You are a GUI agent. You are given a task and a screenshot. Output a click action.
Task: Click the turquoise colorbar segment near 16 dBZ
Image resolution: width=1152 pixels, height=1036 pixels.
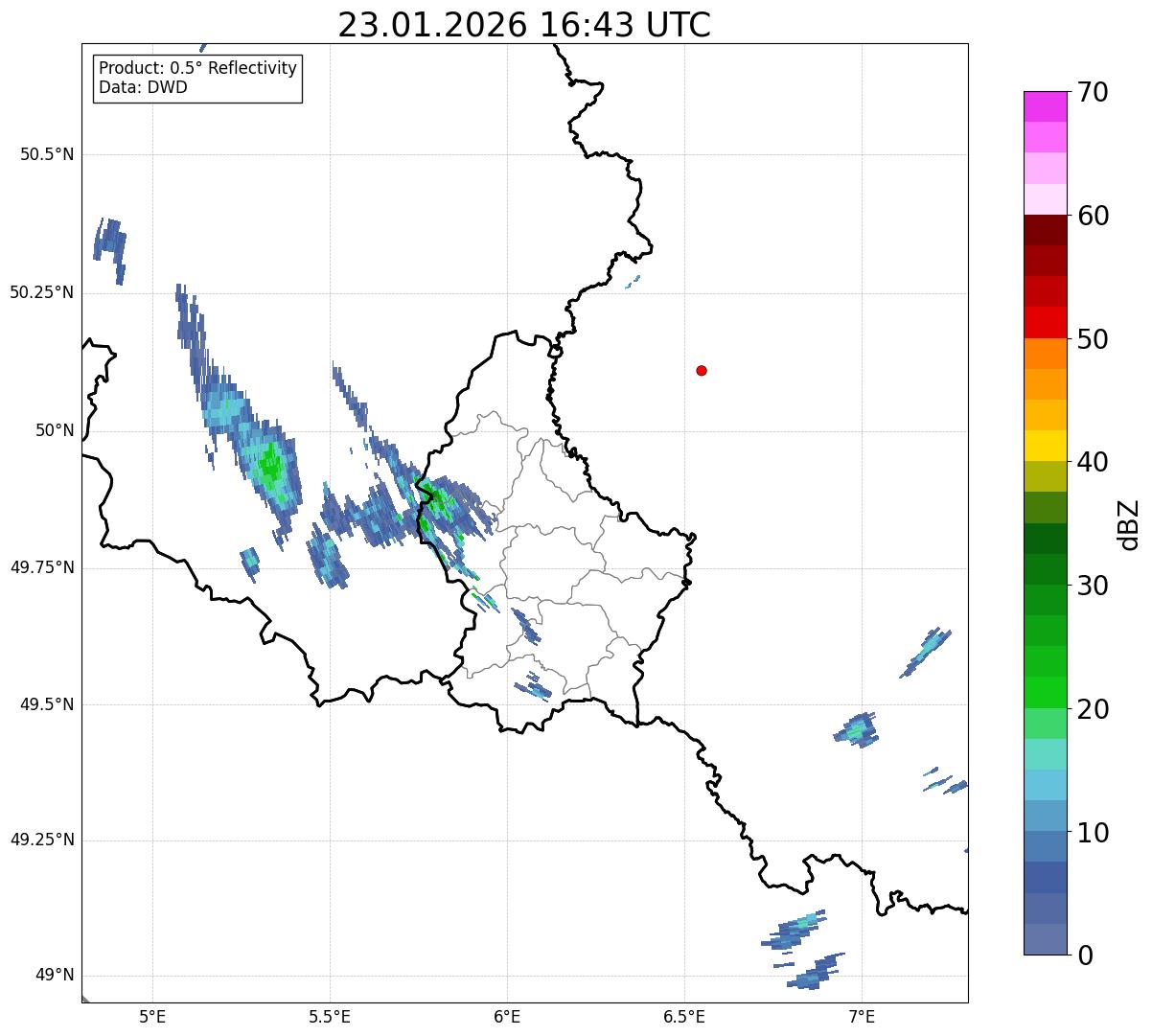1045,754
